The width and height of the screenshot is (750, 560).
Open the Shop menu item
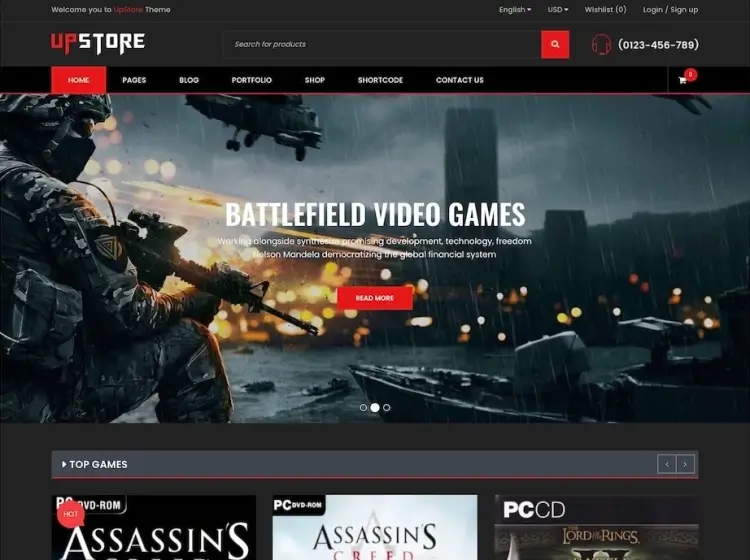point(315,80)
